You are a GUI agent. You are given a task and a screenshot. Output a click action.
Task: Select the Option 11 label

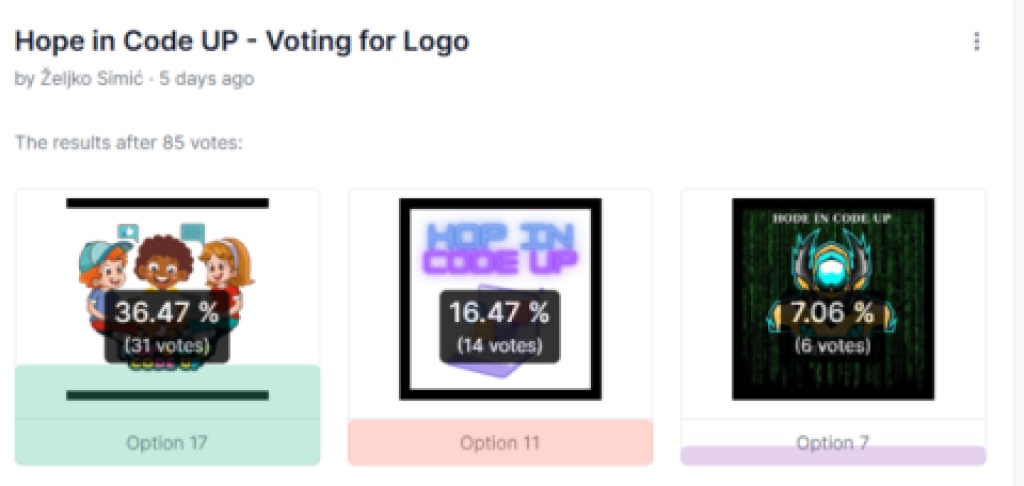point(500,442)
